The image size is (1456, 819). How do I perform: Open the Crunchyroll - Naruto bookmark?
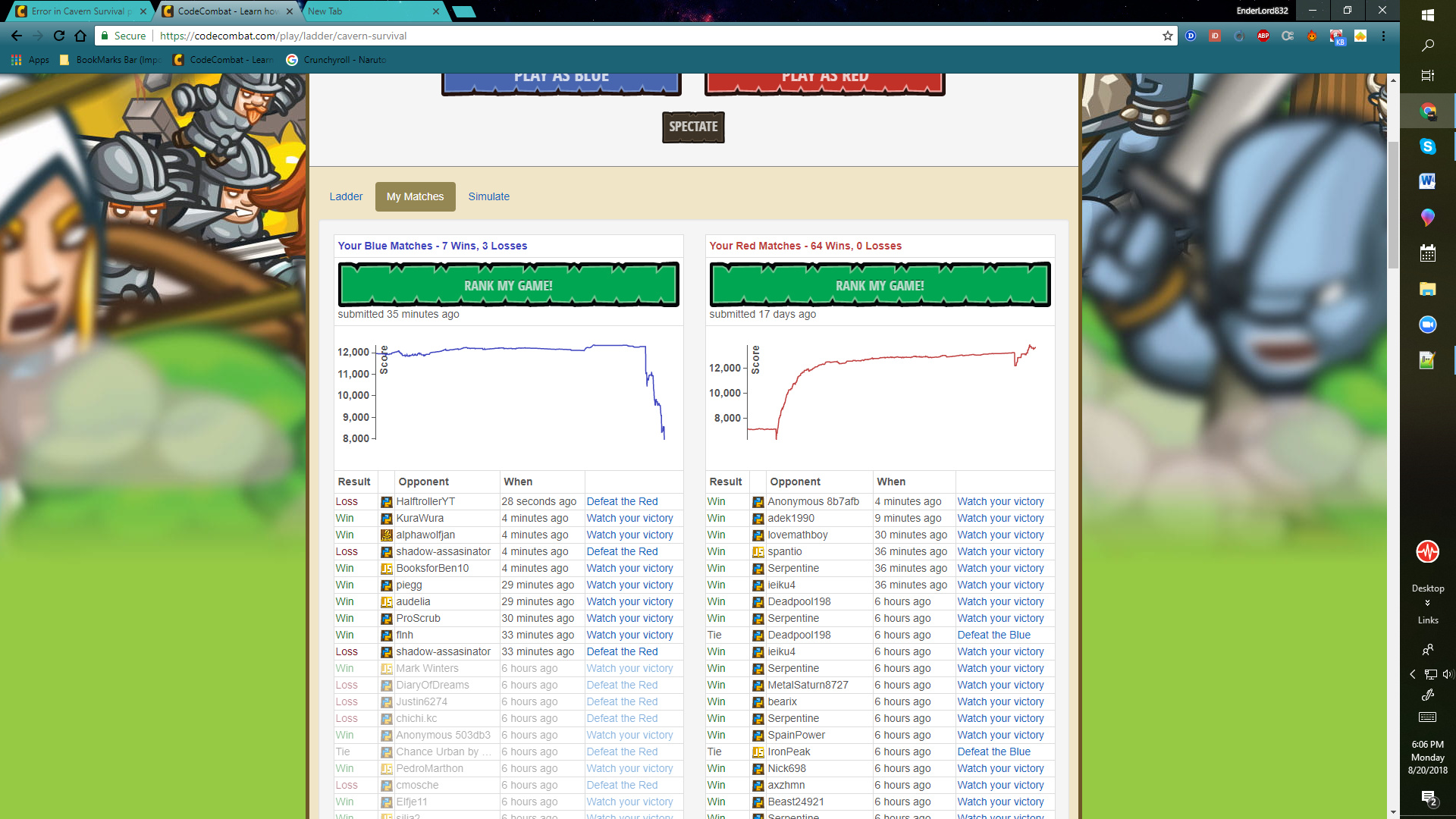(337, 60)
